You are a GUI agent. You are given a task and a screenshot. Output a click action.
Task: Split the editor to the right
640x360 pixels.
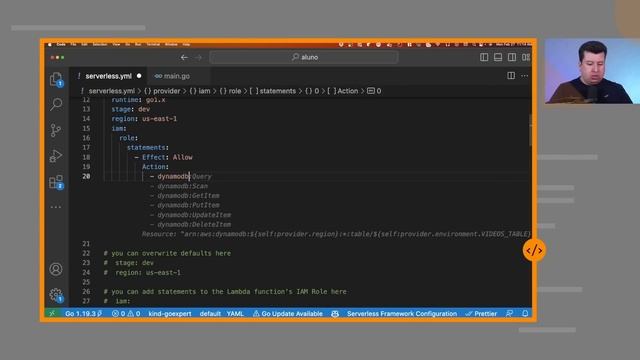point(511,76)
